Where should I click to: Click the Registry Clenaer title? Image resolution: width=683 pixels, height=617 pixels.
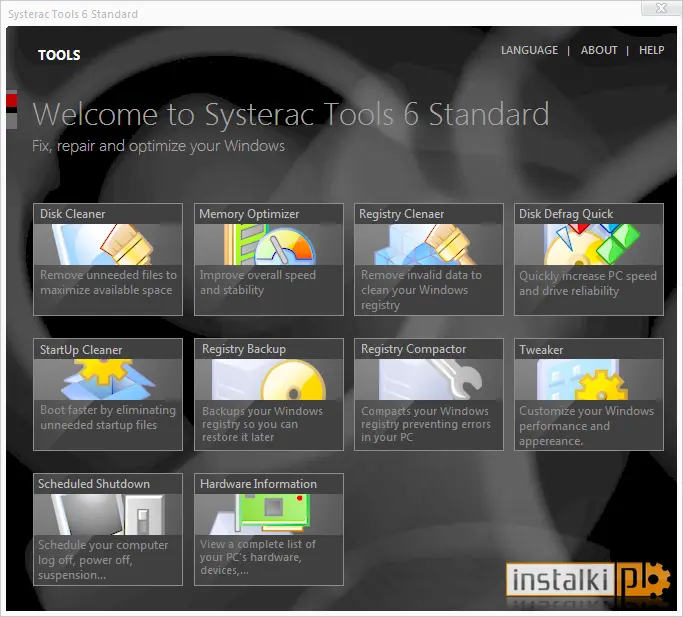click(402, 214)
